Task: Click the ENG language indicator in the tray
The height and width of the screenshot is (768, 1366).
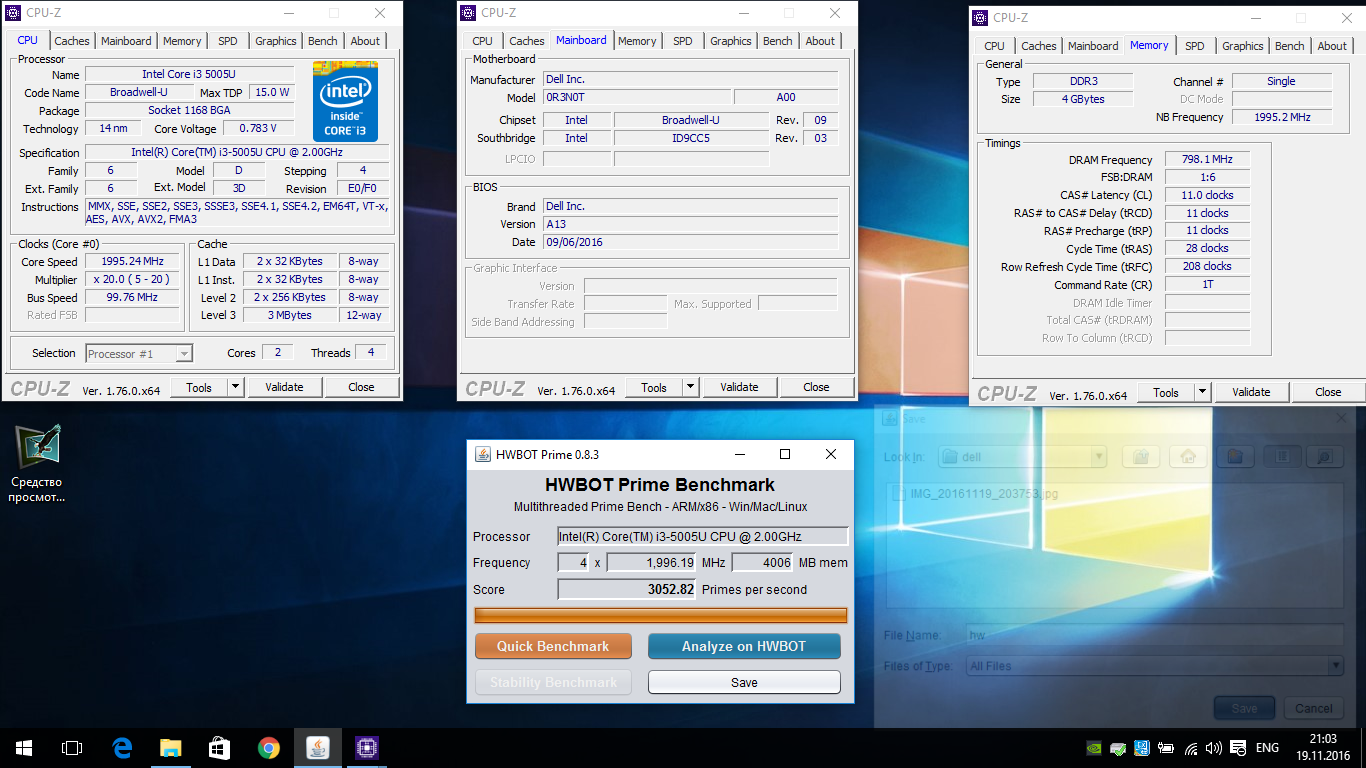Action: pos(1267,748)
